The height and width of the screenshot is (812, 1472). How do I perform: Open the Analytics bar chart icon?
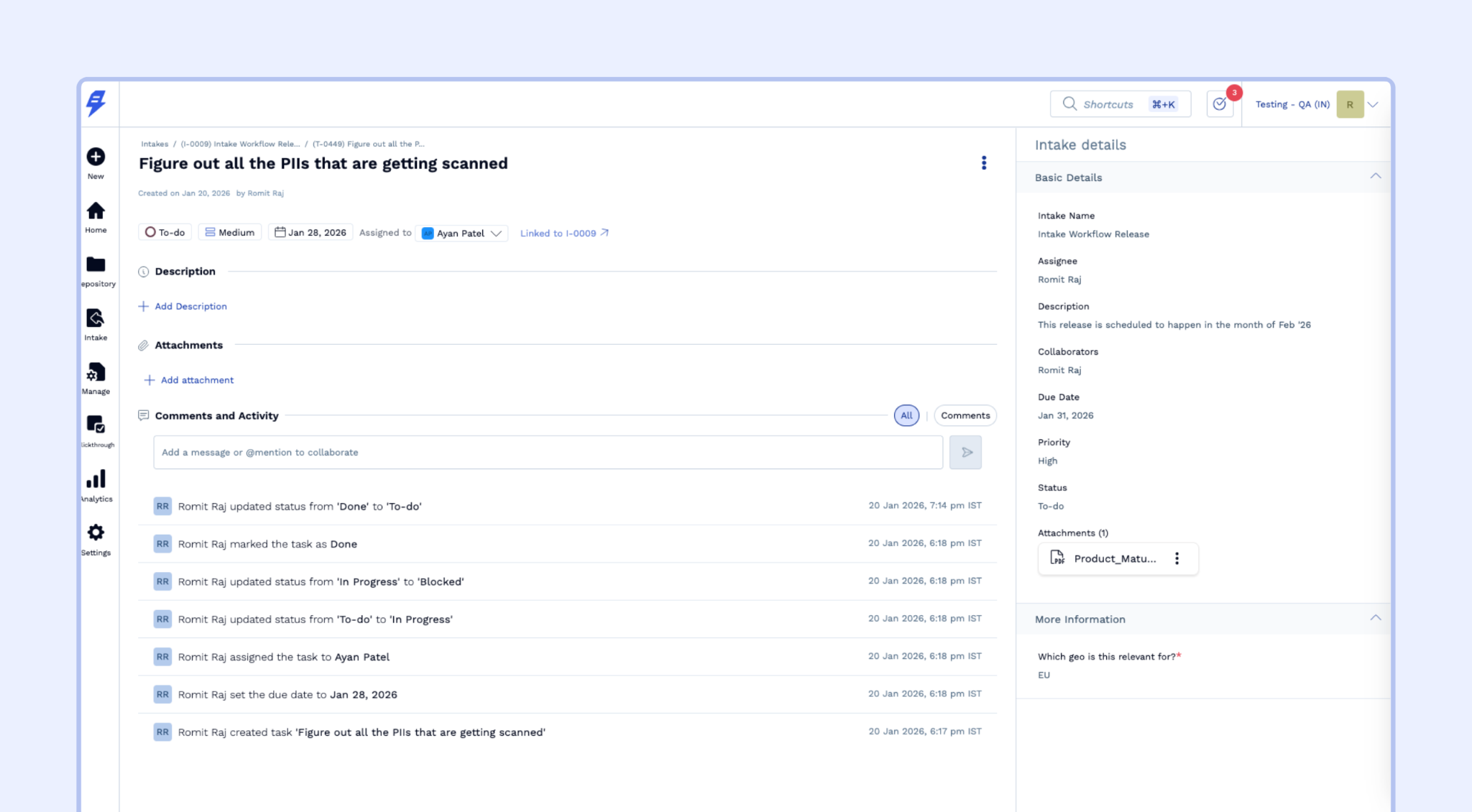pos(96,479)
